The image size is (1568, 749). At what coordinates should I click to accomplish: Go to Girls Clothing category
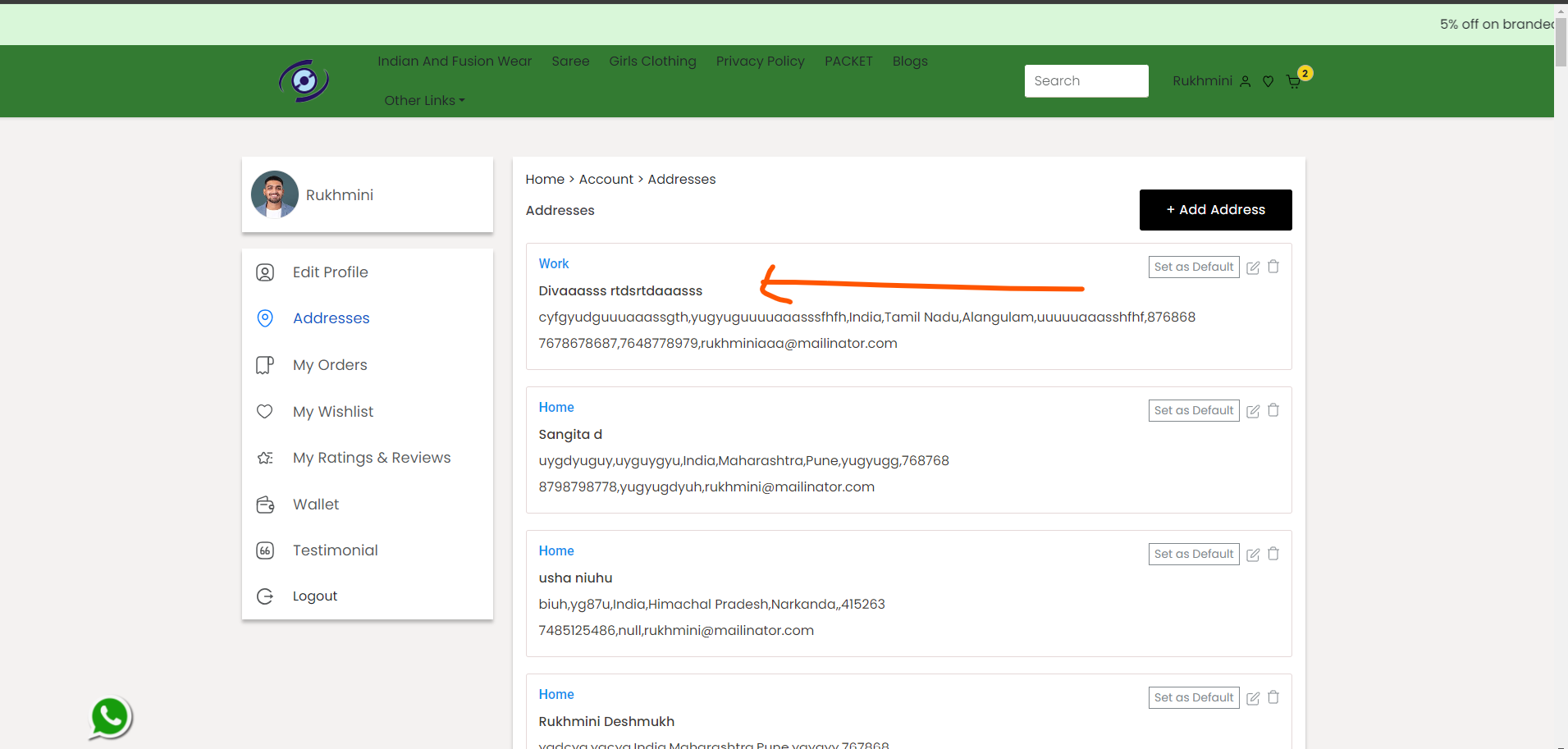coord(652,61)
